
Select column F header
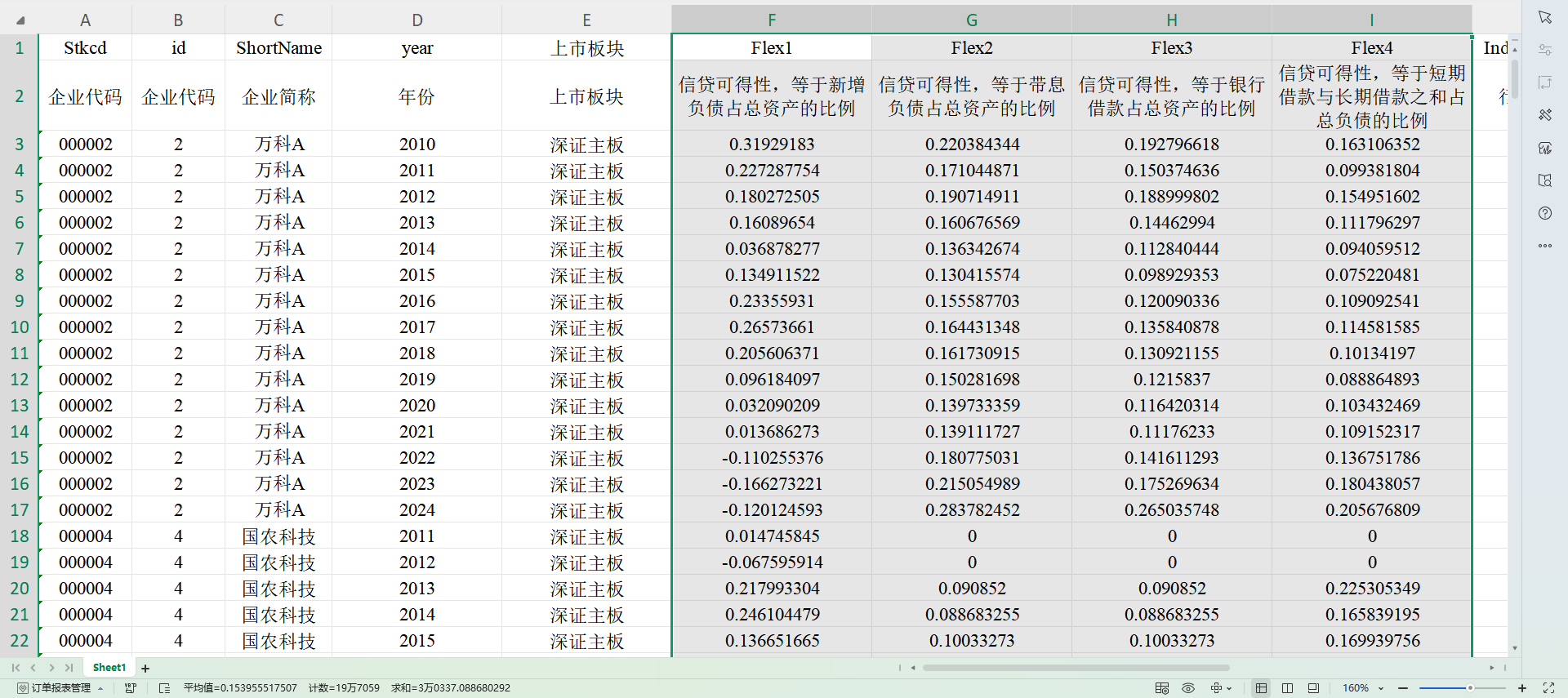pyautogui.click(x=771, y=20)
